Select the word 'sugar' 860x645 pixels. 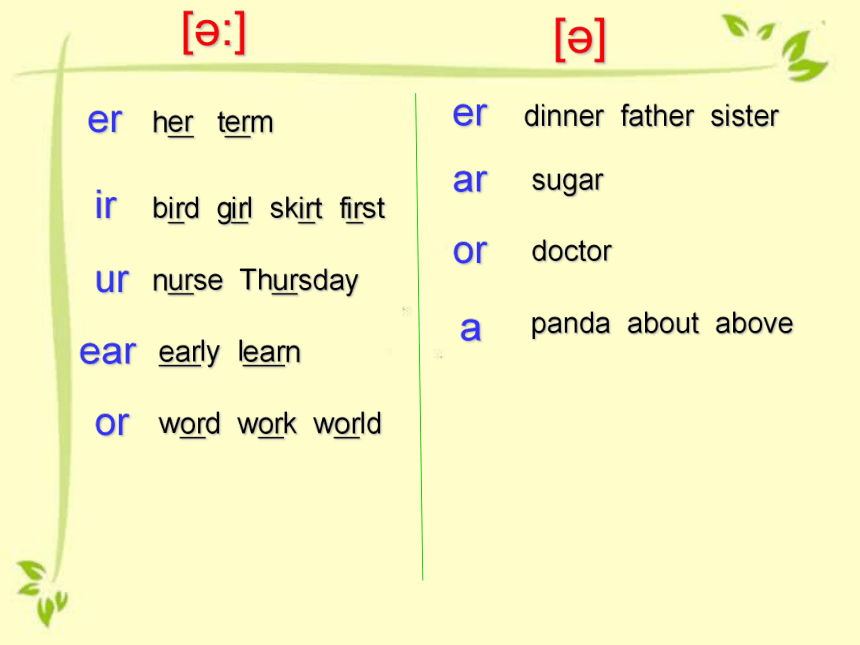[568, 182]
